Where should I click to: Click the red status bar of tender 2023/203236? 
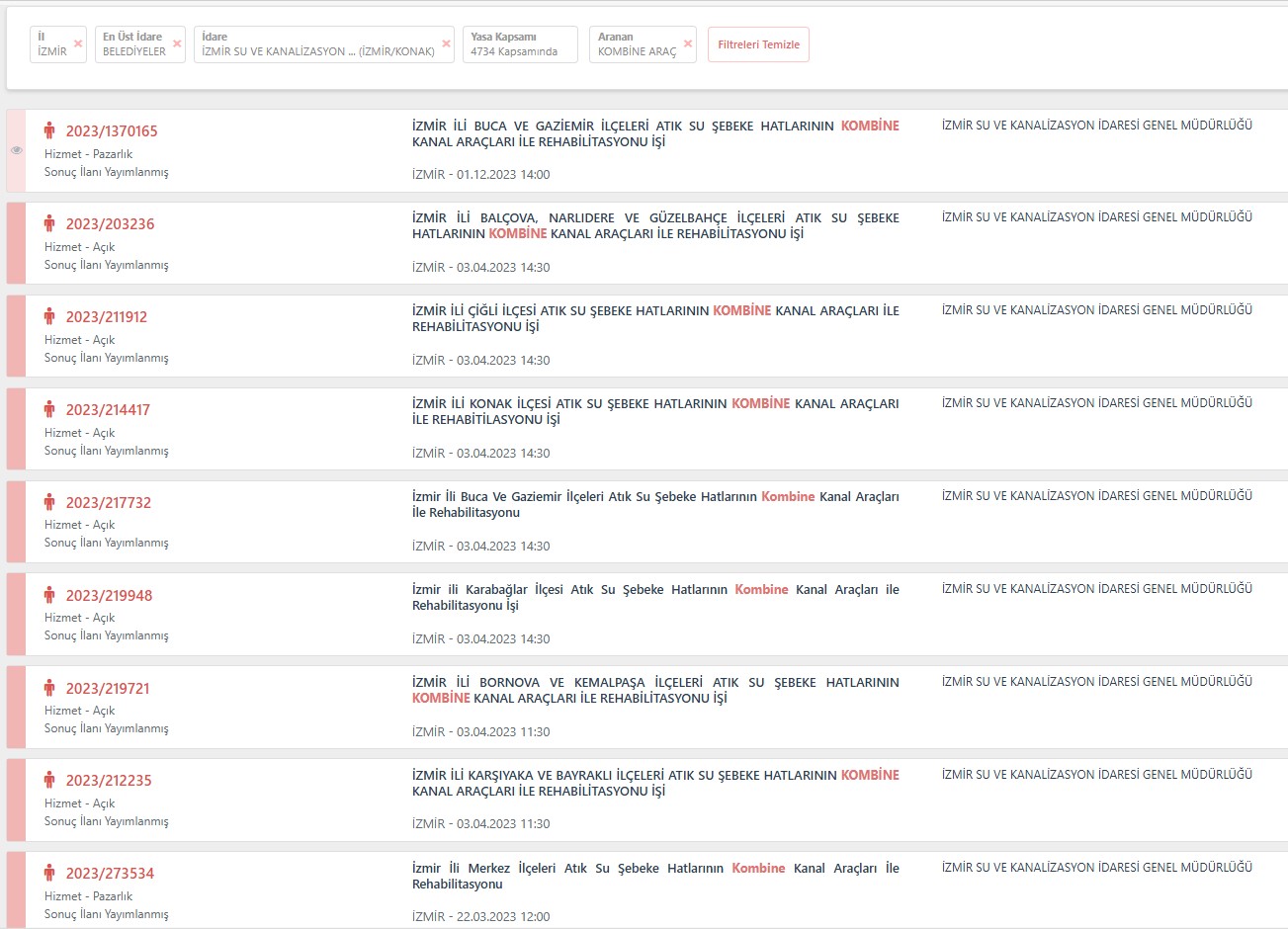coord(16,243)
